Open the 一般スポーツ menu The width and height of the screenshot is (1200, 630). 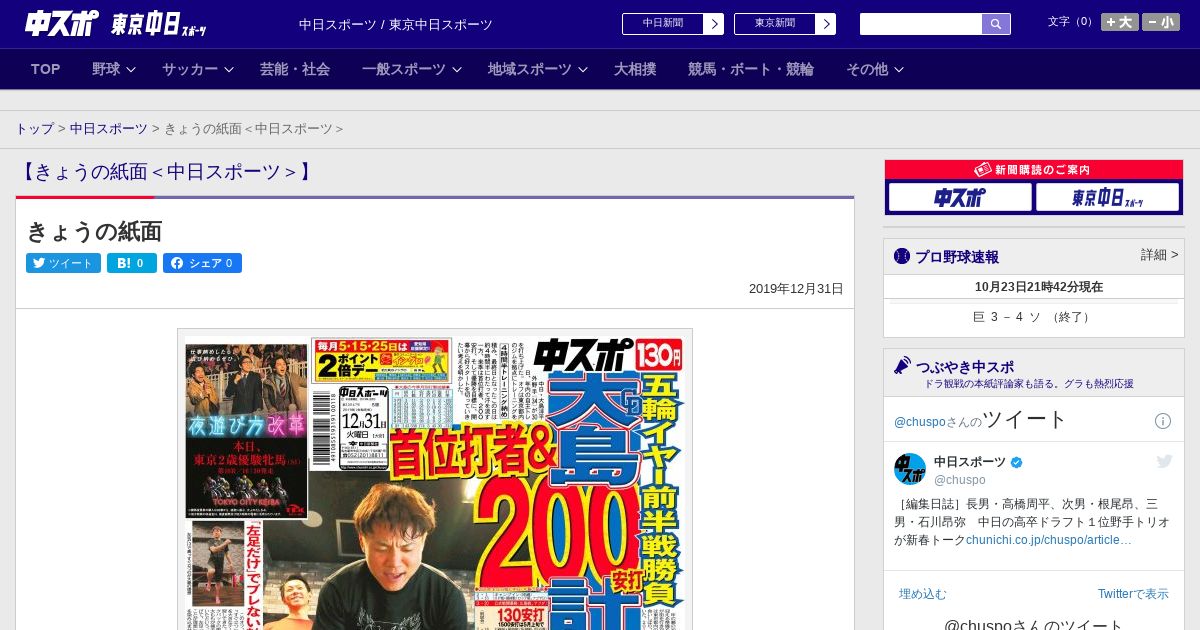[404, 69]
